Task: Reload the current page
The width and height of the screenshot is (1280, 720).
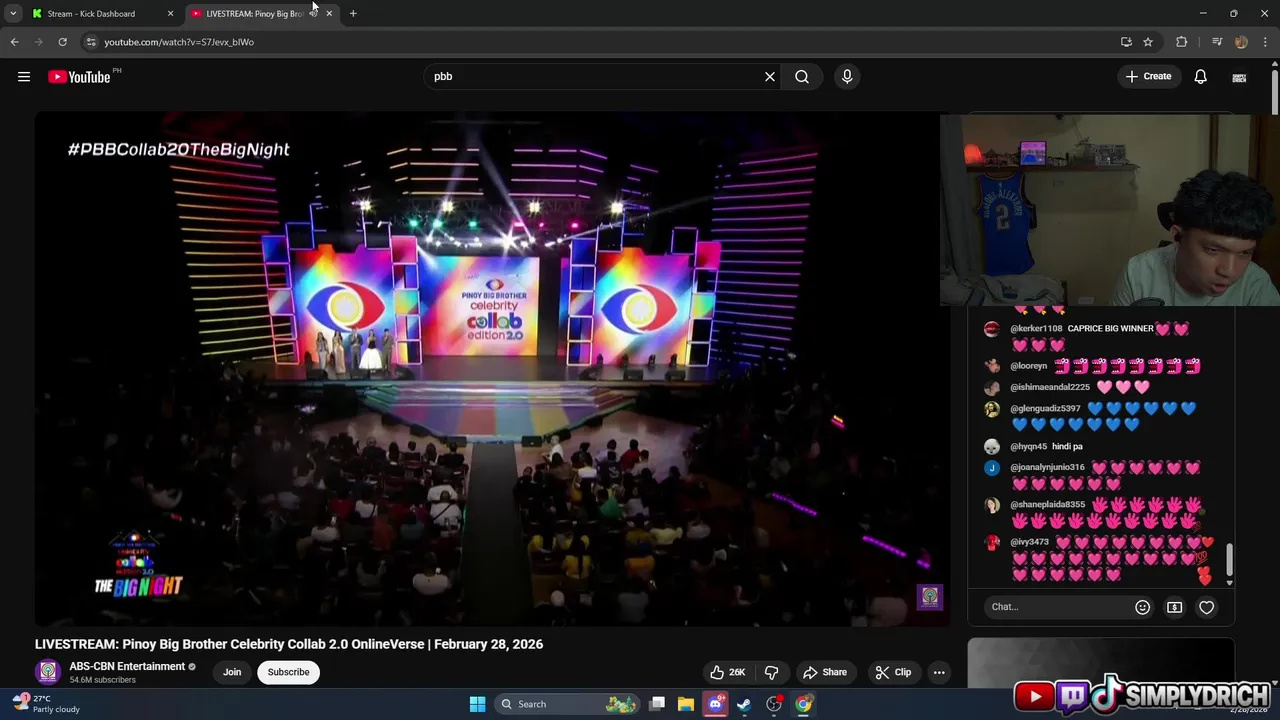Action: pos(62,42)
